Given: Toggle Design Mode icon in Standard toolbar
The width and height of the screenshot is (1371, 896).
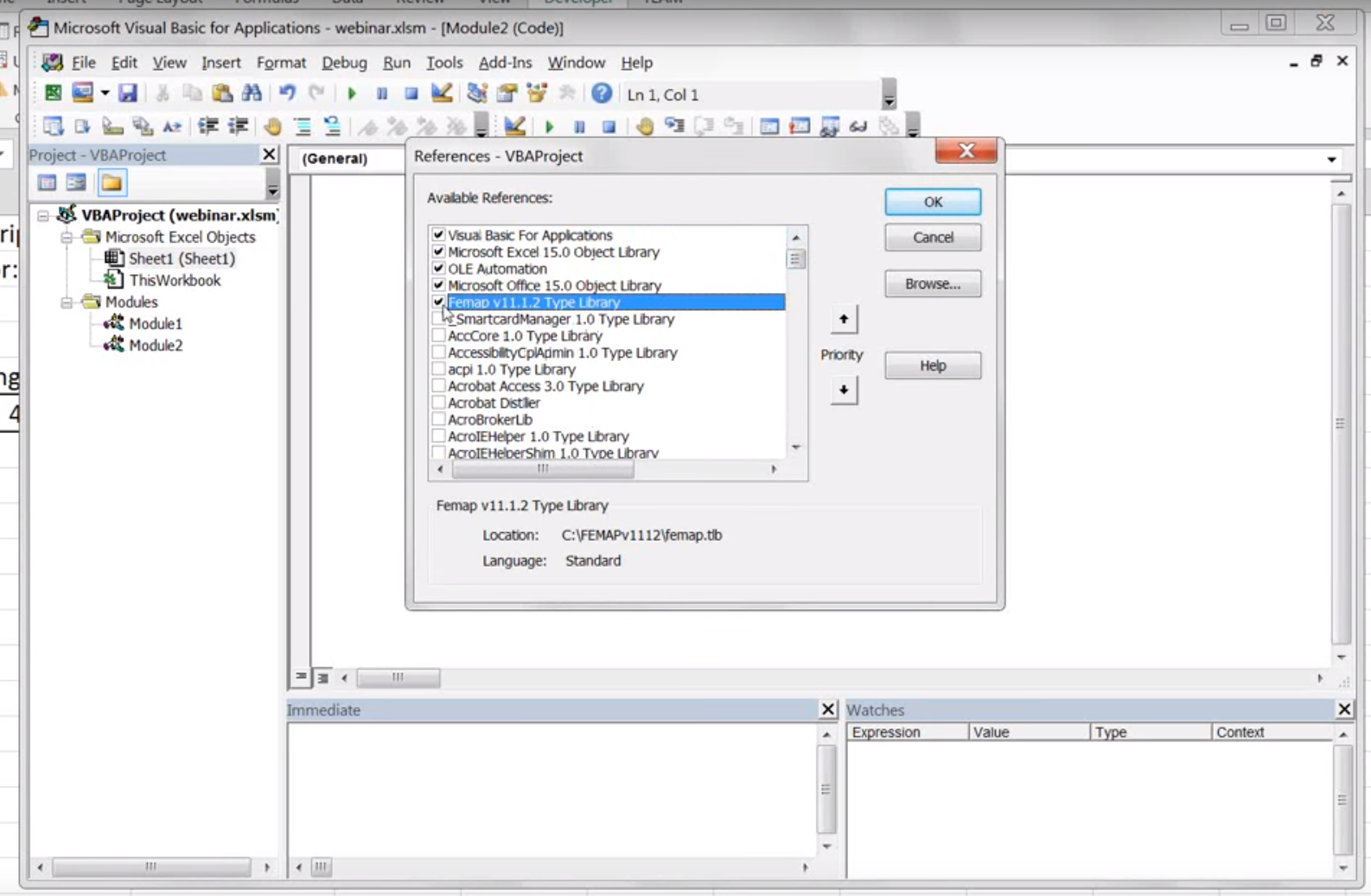Looking at the screenshot, I should coord(442,93).
